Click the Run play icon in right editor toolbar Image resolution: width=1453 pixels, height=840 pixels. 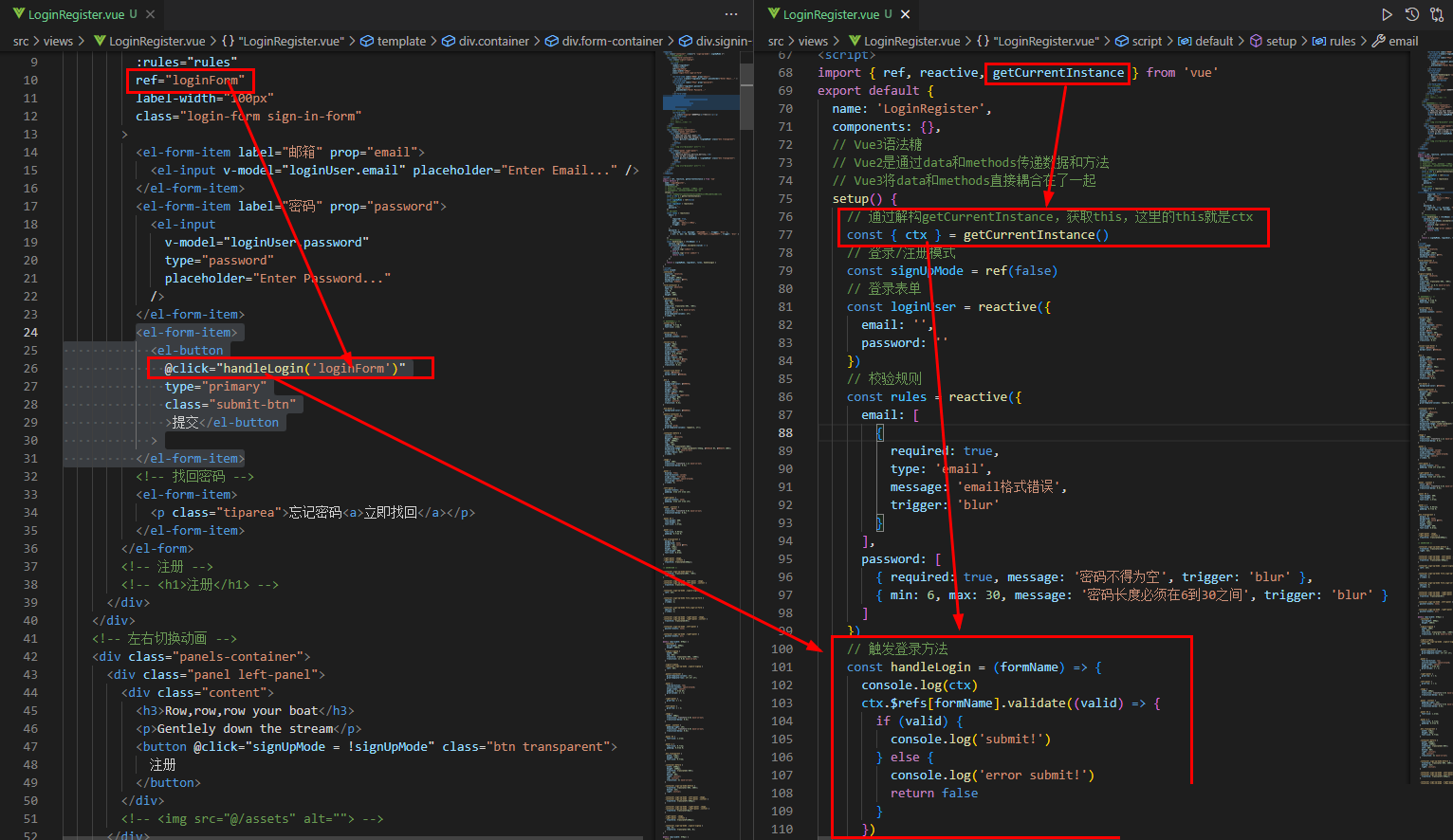(x=1387, y=14)
